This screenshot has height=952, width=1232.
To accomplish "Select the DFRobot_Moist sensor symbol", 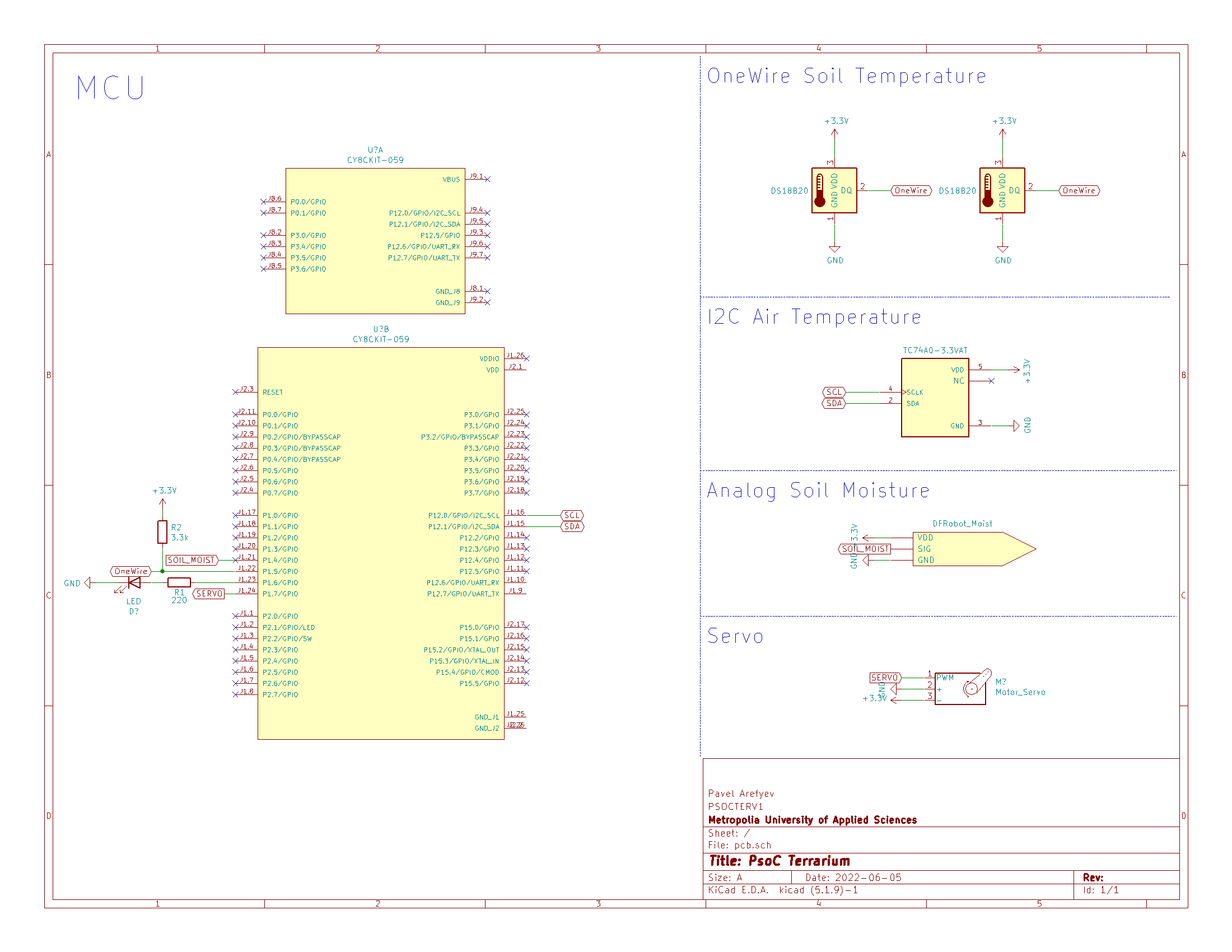I will (974, 549).
